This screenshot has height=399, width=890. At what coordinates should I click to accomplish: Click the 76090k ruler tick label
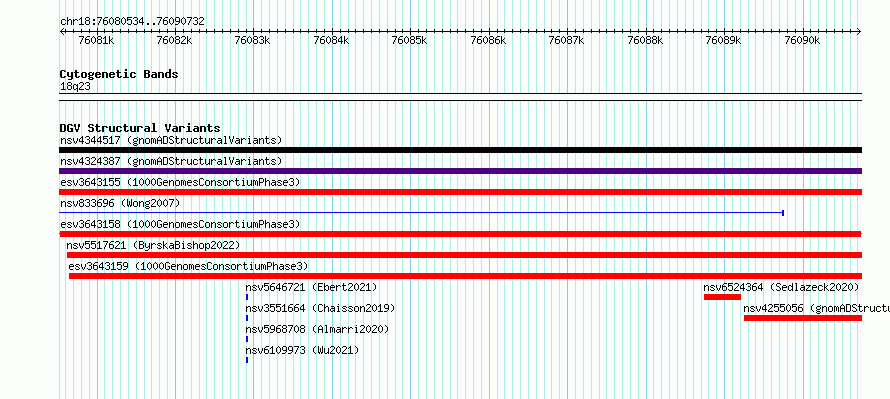point(802,40)
